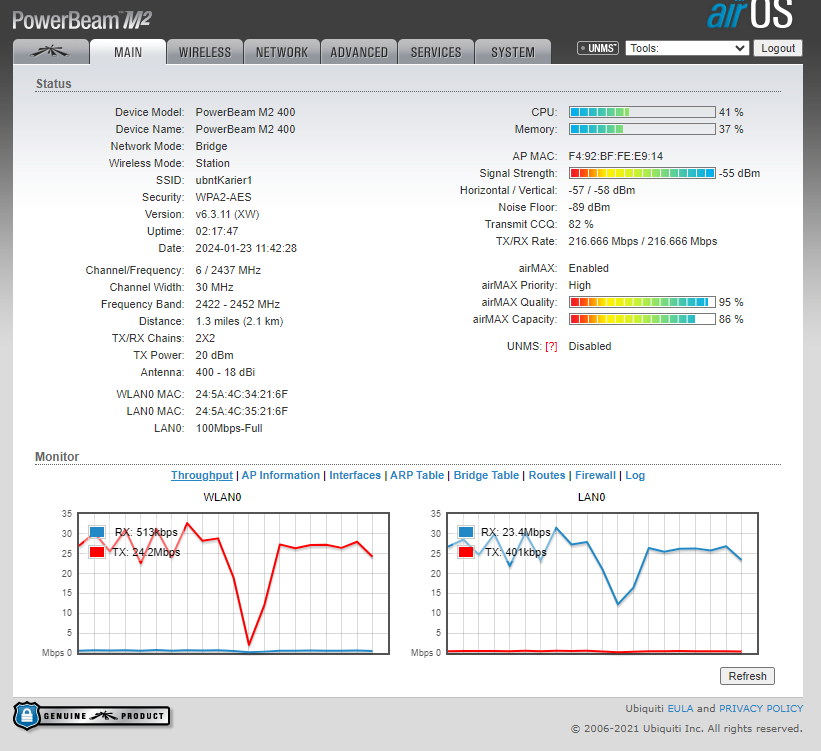Click the Refresh button
Viewport: 821px width, 751px height.
click(747, 676)
